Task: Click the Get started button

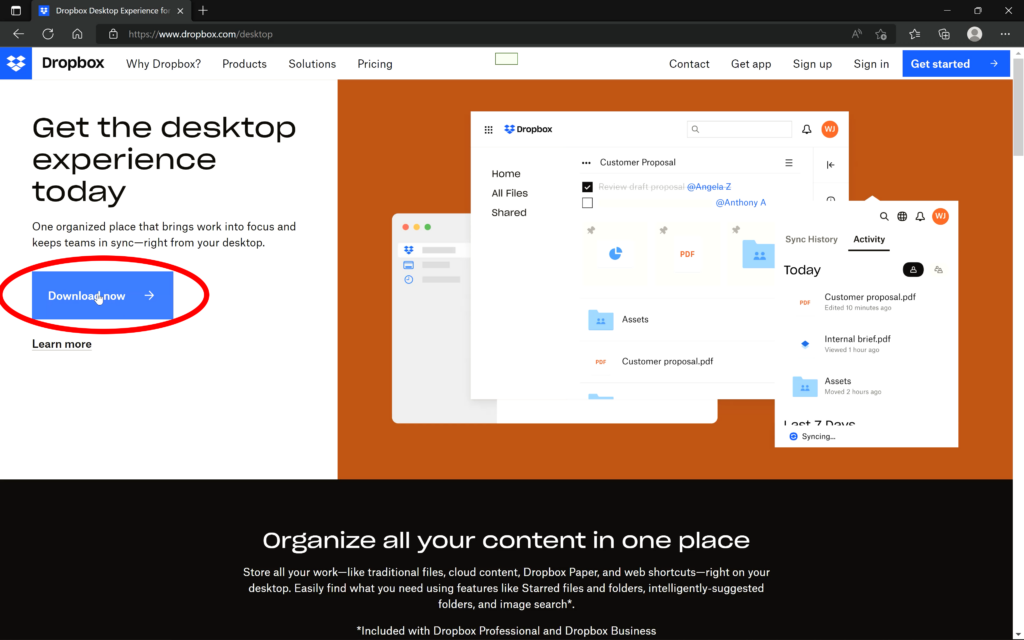Action: (x=956, y=64)
